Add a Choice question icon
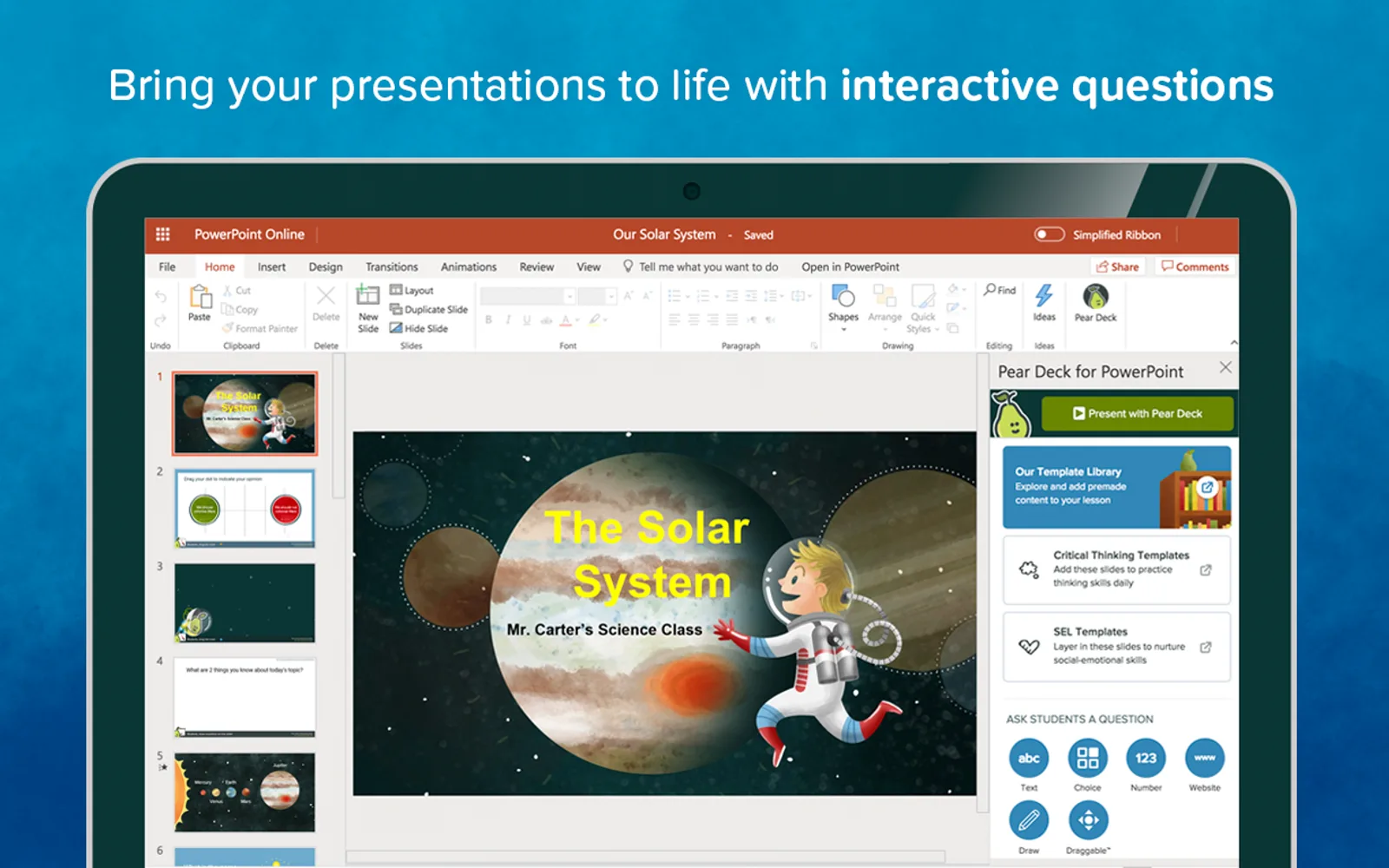This screenshot has width=1389, height=868. (x=1088, y=758)
